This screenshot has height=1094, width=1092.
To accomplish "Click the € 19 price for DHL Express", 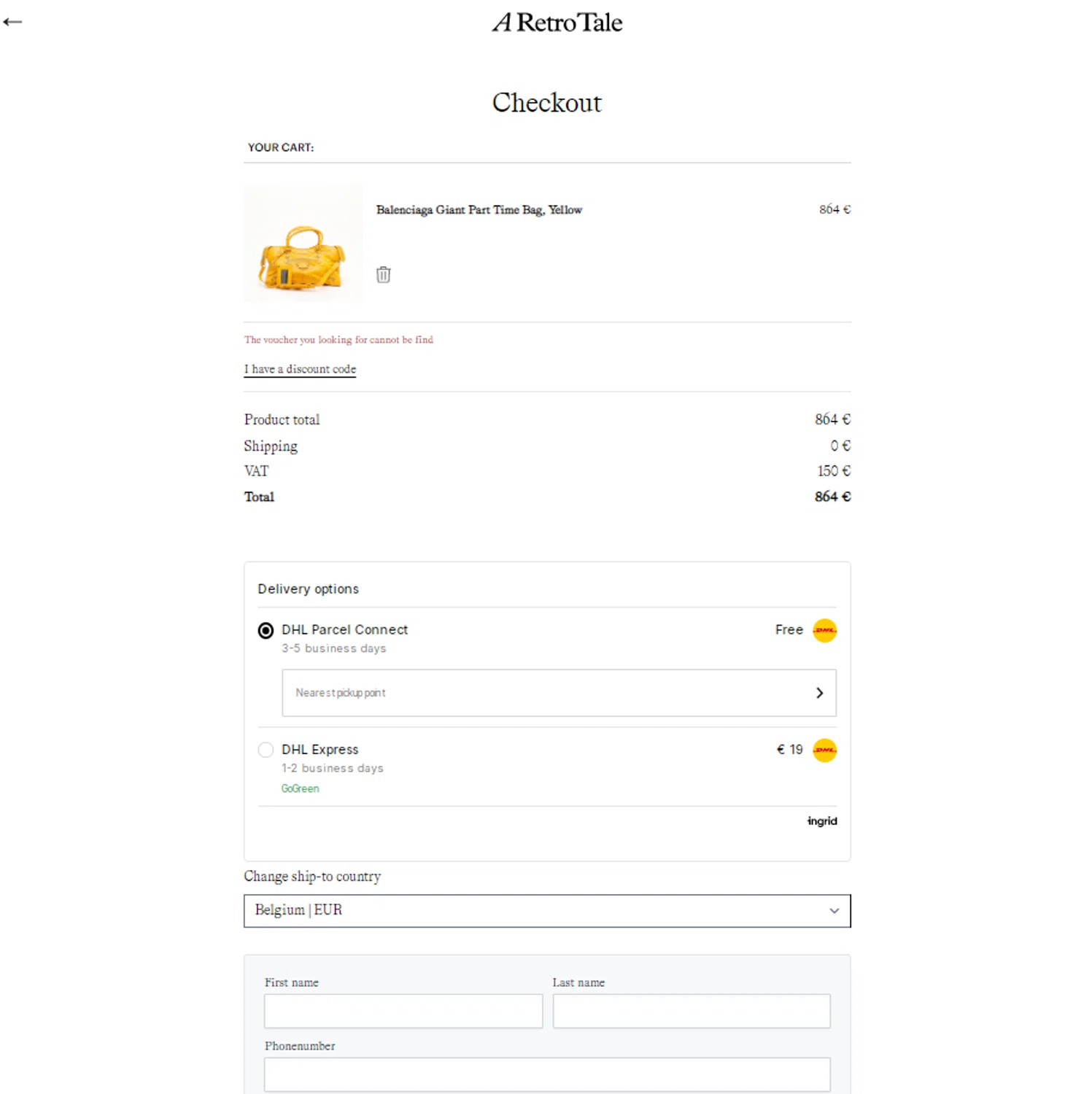I will click(789, 750).
